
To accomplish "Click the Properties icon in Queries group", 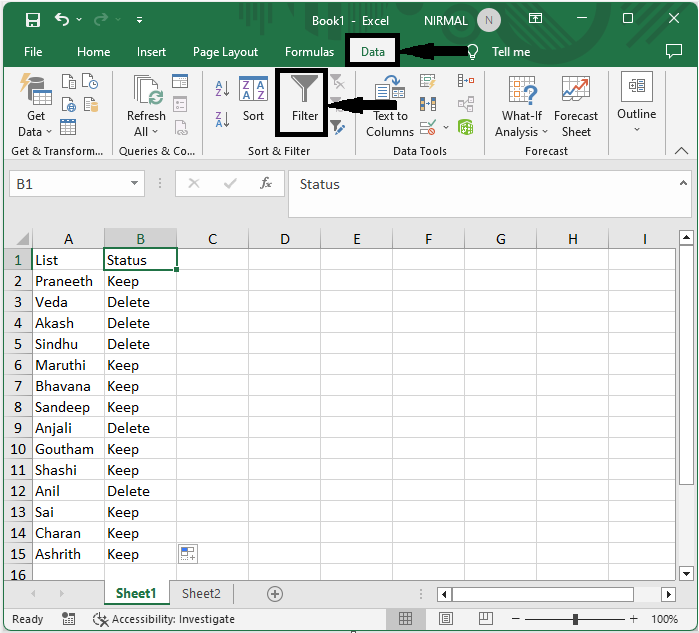I will [x=180, y=104].
